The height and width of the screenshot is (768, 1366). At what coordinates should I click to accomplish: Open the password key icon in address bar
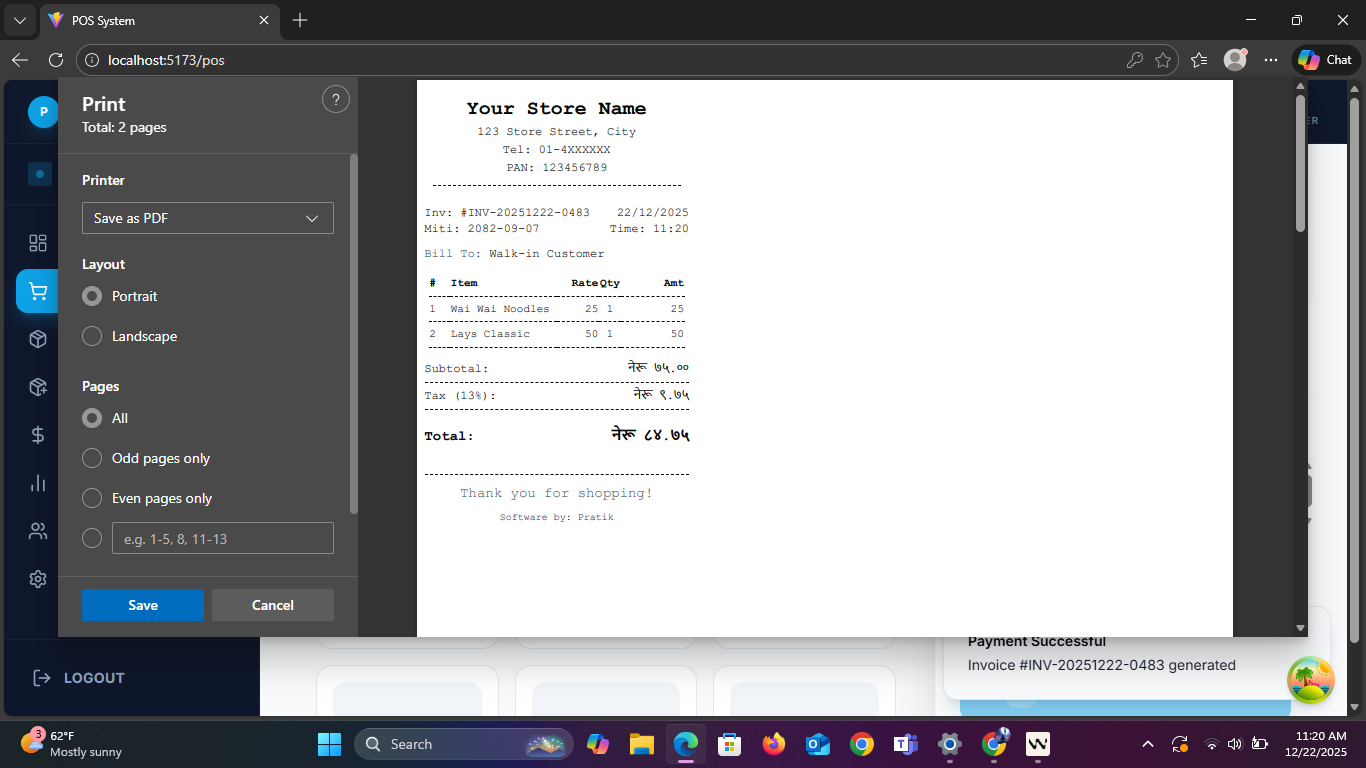1135,60
